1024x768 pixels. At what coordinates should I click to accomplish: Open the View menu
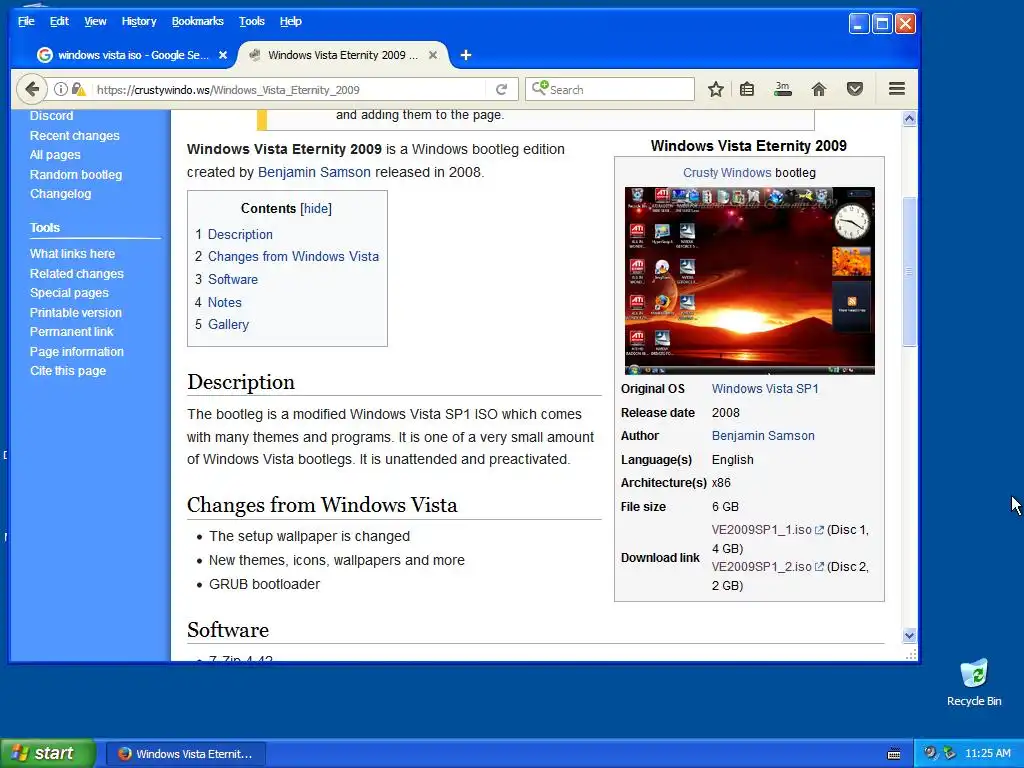point(95,21)
